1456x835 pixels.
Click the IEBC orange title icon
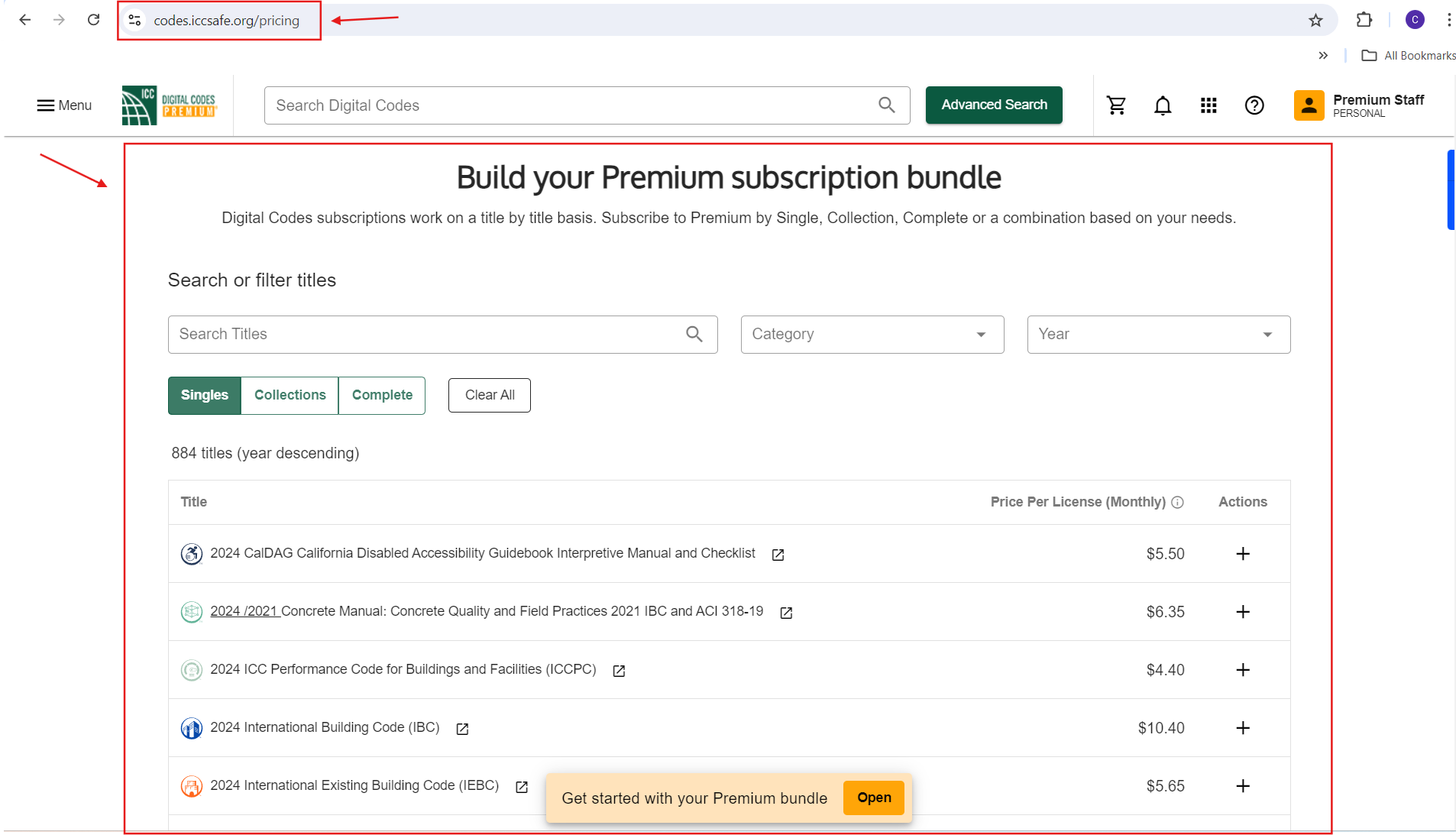pyautogui.click(x=192, y=786)
